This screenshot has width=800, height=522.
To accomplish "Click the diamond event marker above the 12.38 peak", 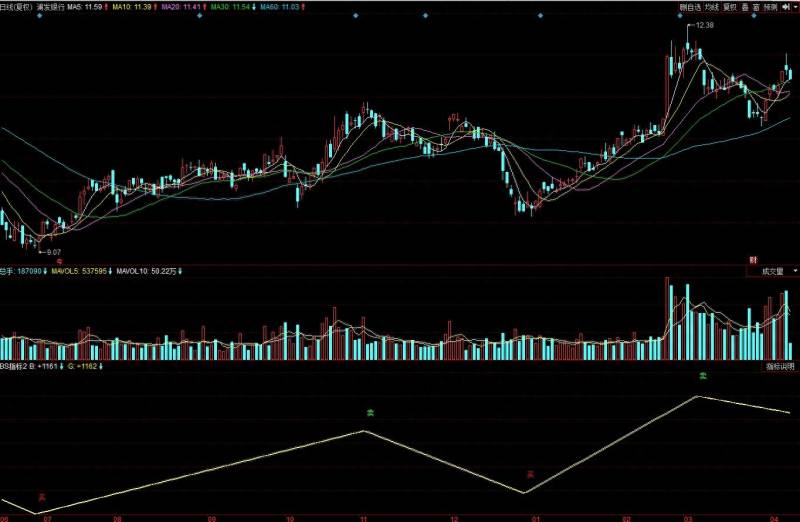I will (x=680, y=16).
